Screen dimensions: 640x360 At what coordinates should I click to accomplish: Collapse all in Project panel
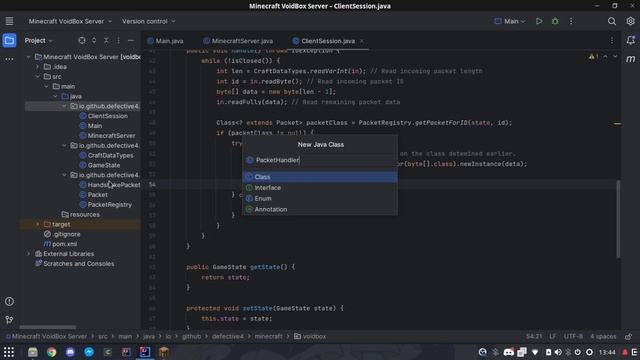tap(106, 40)
